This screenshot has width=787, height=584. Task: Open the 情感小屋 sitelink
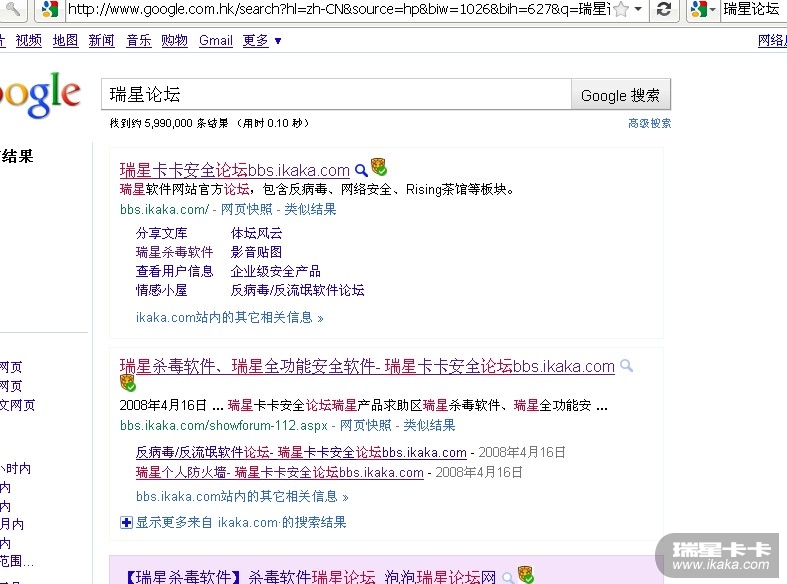click(x=161, y=290)
